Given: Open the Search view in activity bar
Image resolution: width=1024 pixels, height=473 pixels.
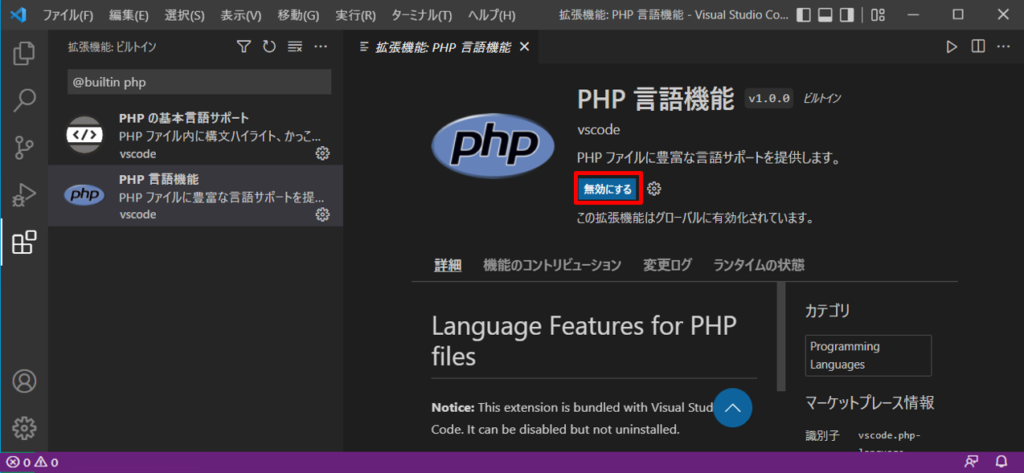Looking at the screenshot, I should [x=24, y=100].
